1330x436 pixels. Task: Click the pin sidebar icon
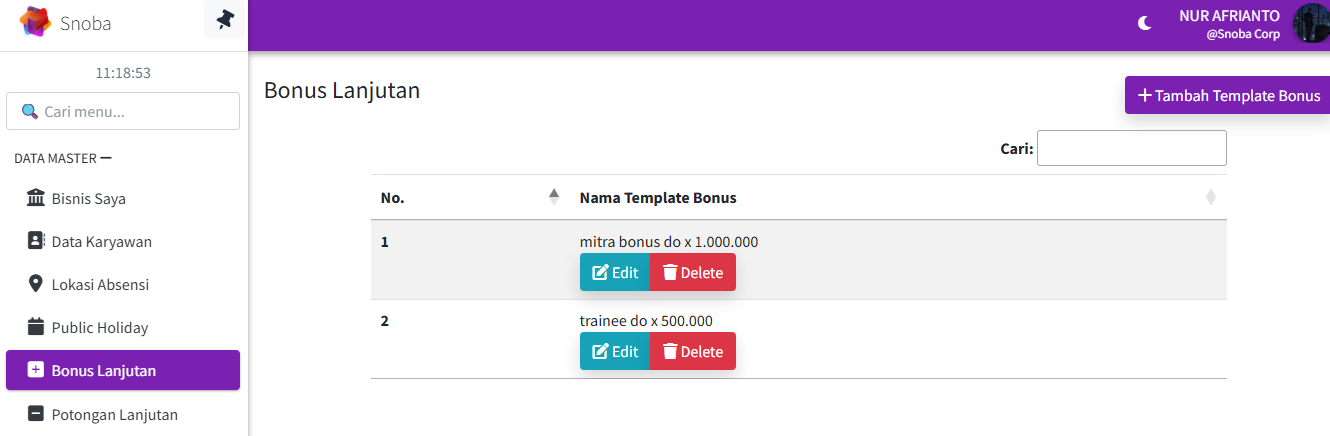click(225, 19)
